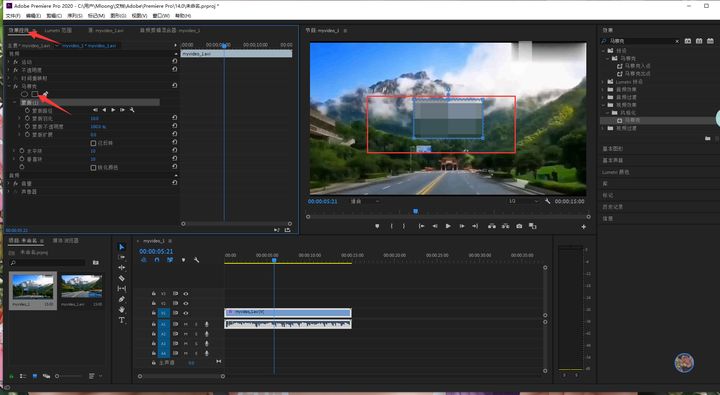Image resolution: width=720 pixels, height=395 pixels.
Task: Switch to the audio clip mixer tab
Action: point(170,30)
